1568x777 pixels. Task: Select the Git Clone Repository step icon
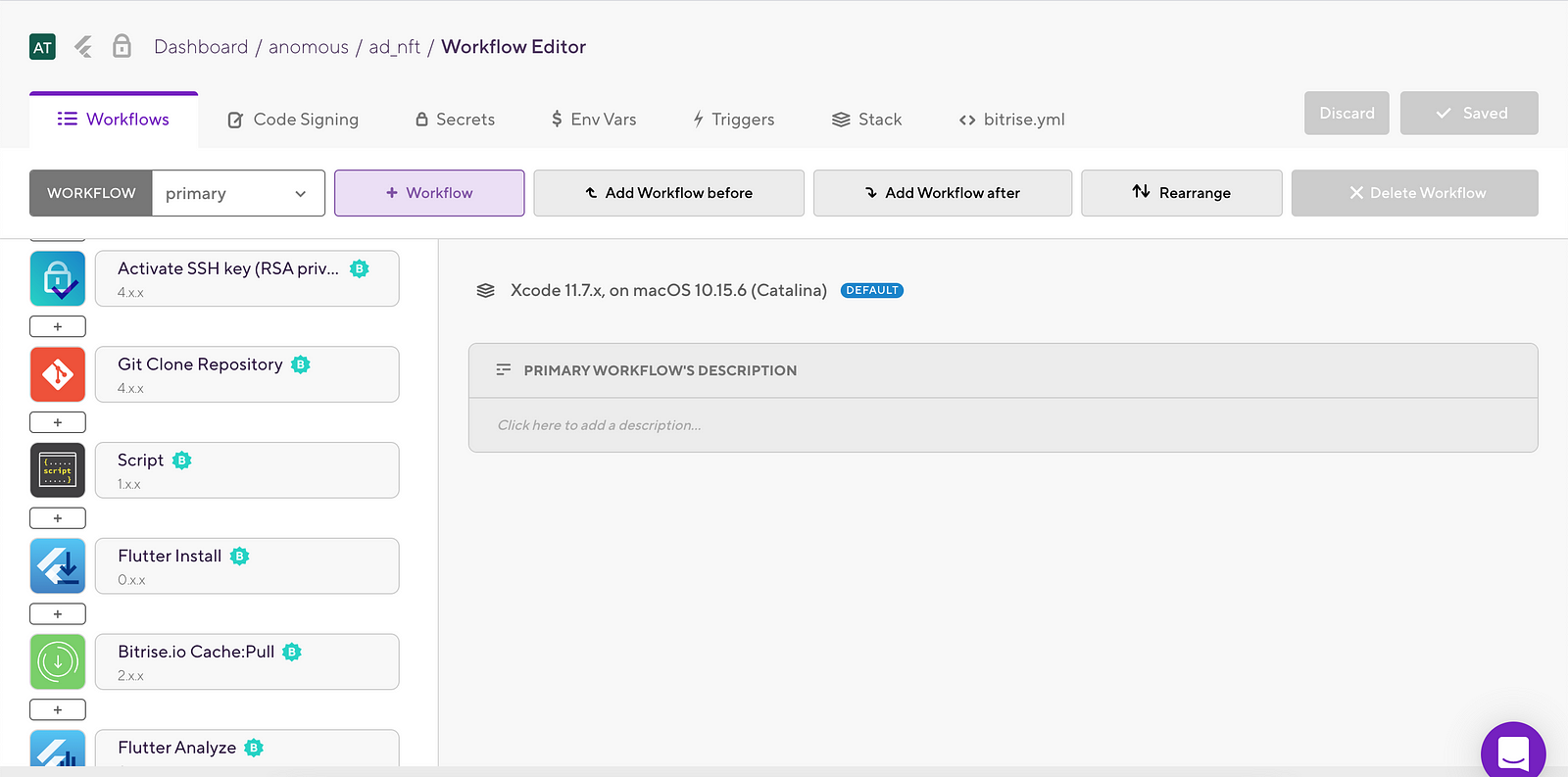[58, 374]
